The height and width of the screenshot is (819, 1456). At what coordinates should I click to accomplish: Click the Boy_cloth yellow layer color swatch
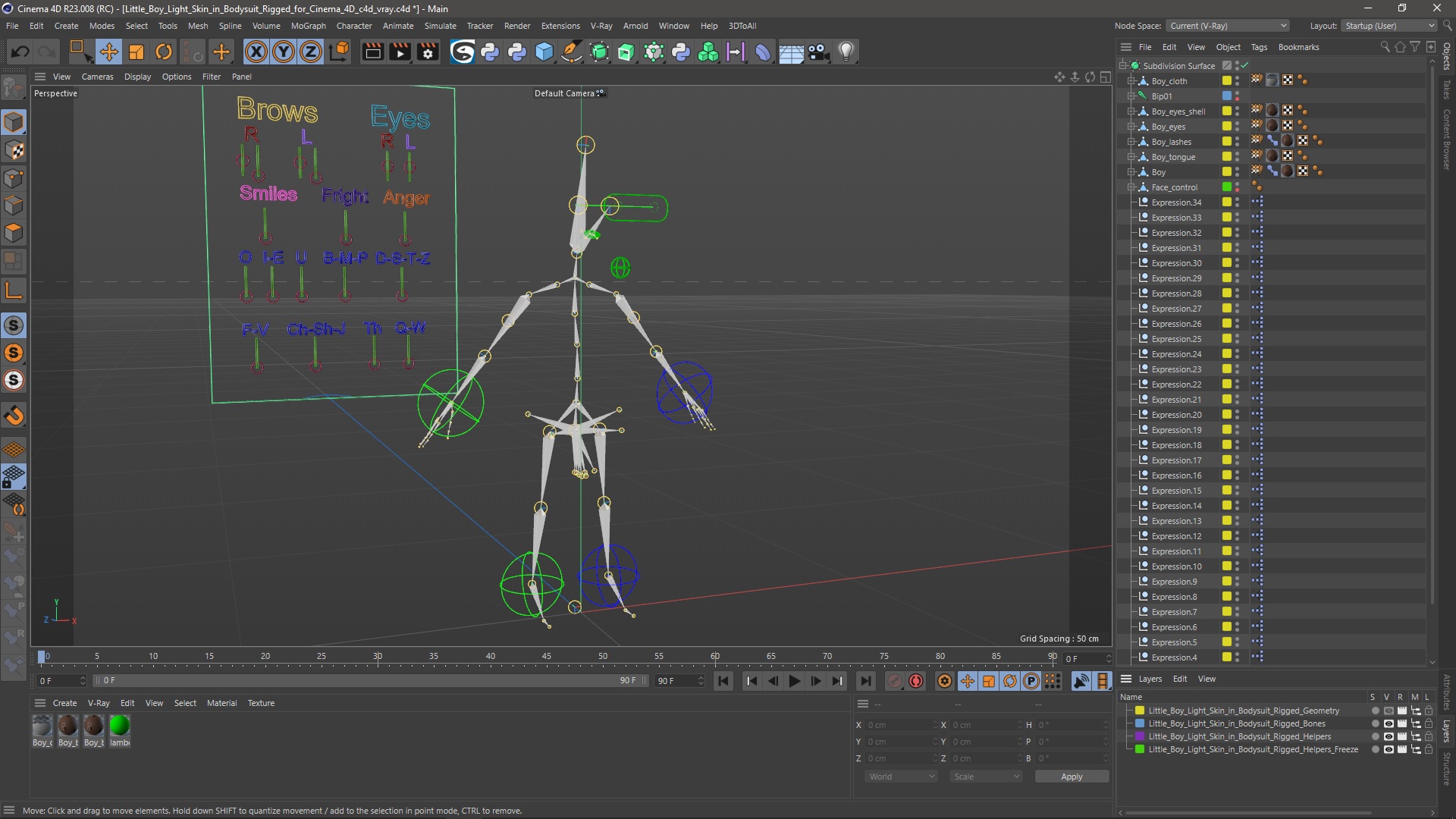(x=1226, y=80)
